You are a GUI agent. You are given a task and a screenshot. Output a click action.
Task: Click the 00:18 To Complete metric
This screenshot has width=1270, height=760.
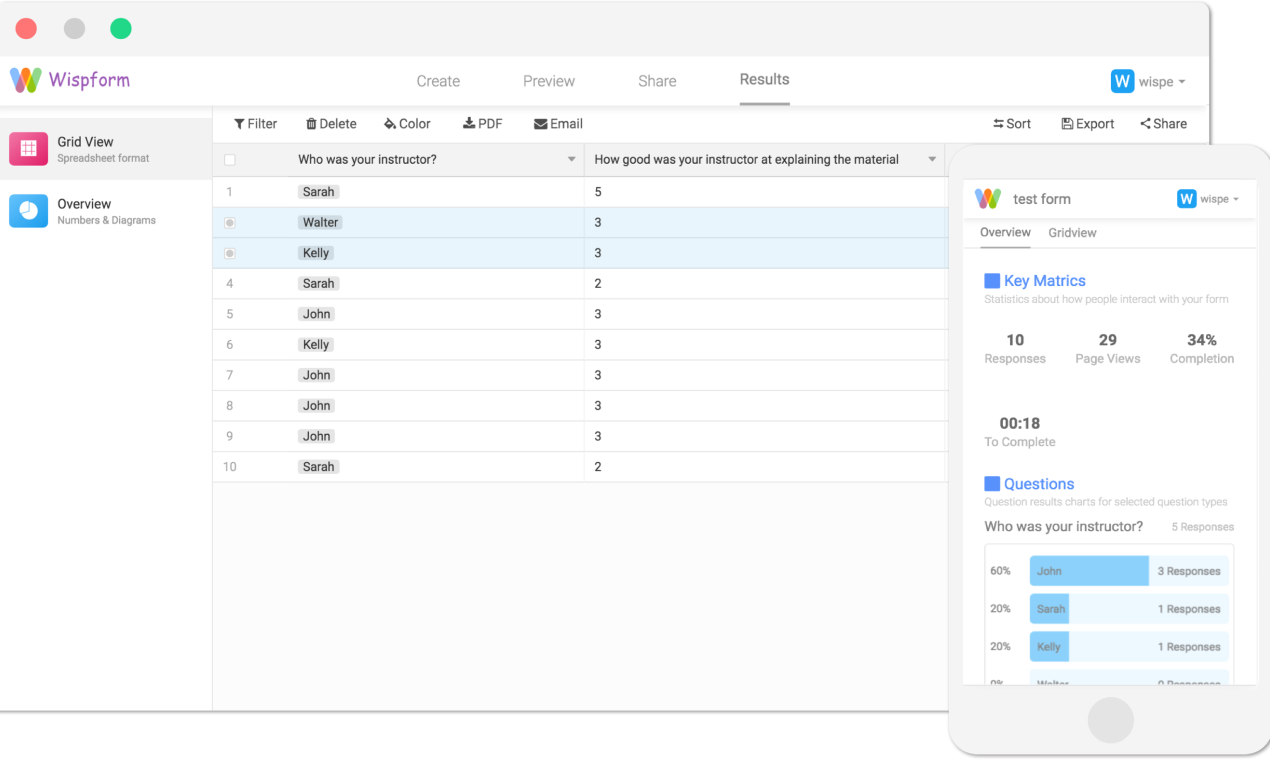point(1020,431)
